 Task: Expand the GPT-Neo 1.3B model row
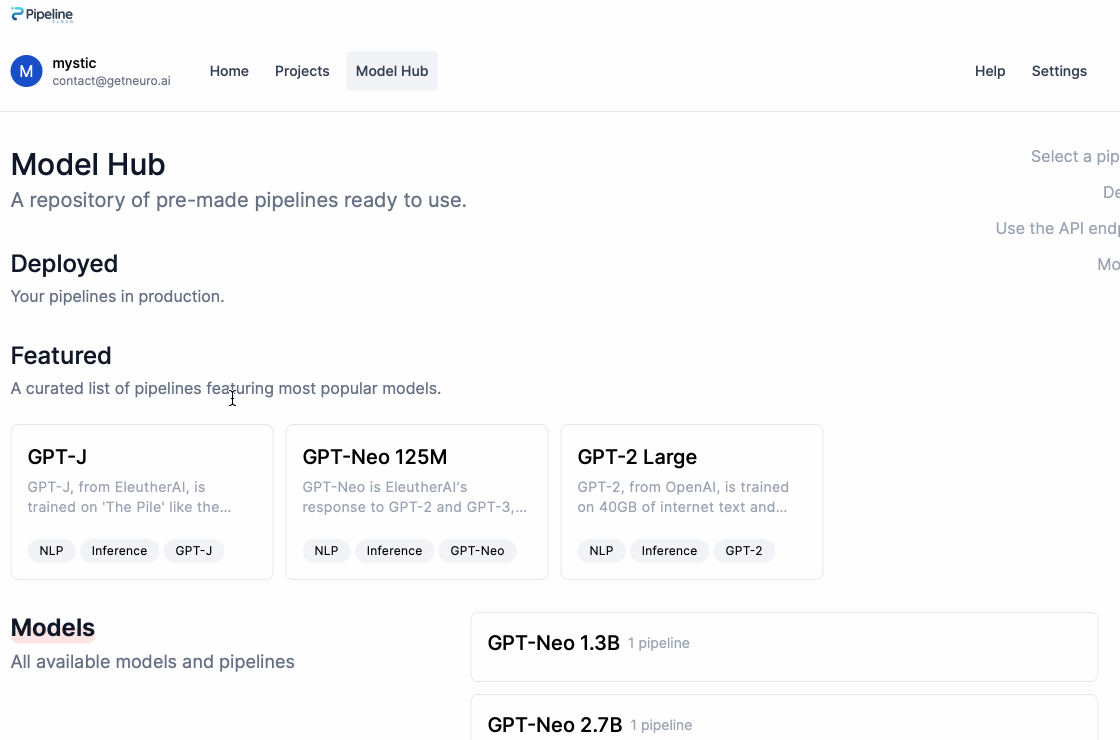[x=784, y=647]
